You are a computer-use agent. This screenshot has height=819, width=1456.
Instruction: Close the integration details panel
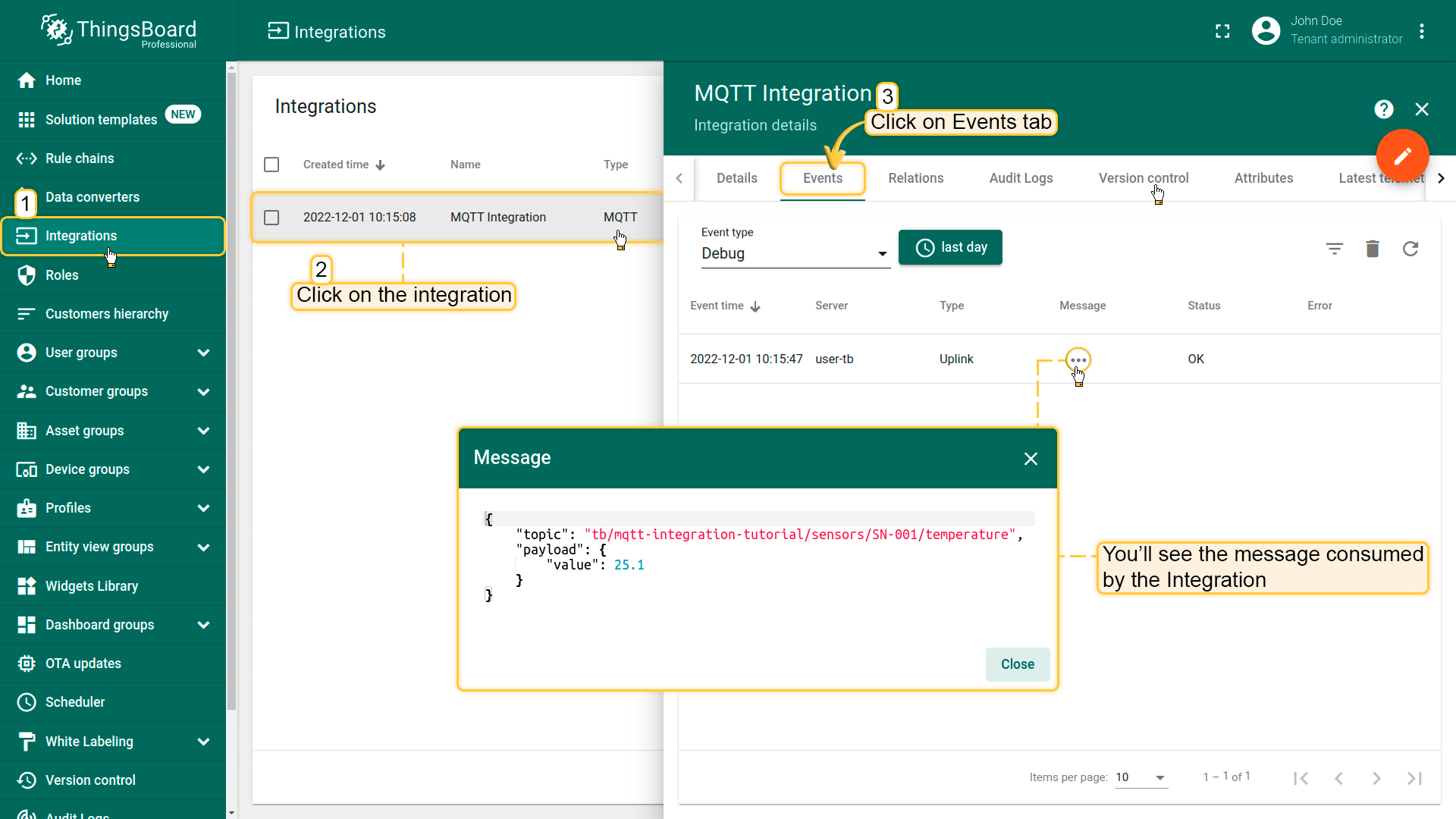[1422, 109]
